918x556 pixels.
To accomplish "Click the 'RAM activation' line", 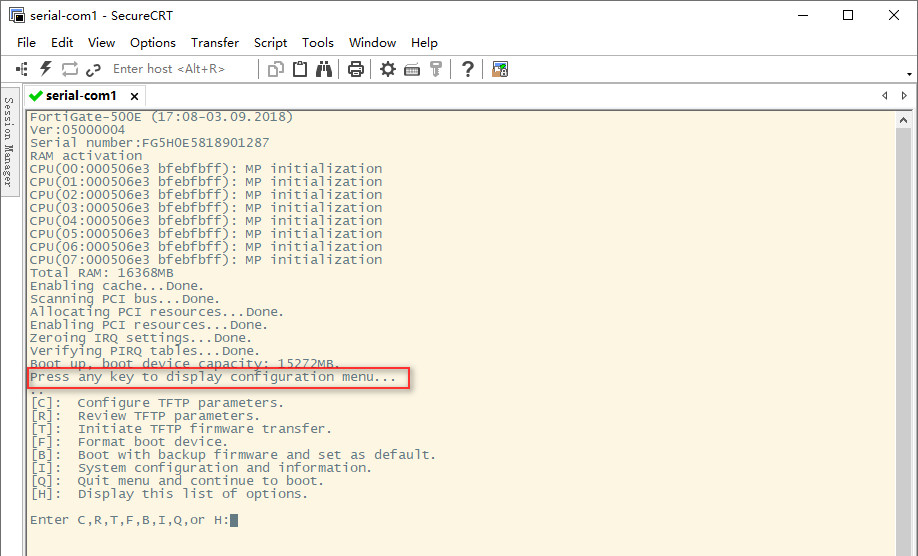I will click(x=86, y=156).
